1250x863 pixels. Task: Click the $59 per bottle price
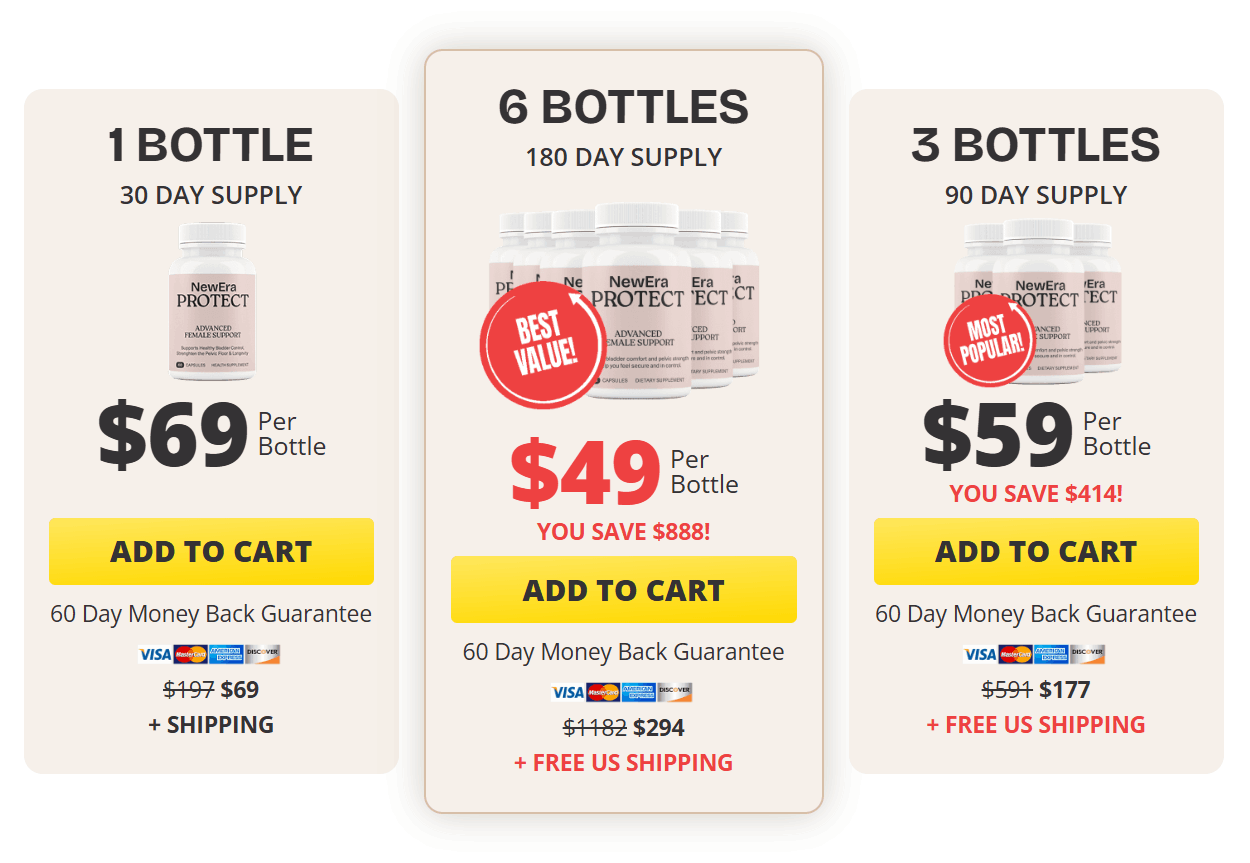pyautogui.click(x=997, y=435)
